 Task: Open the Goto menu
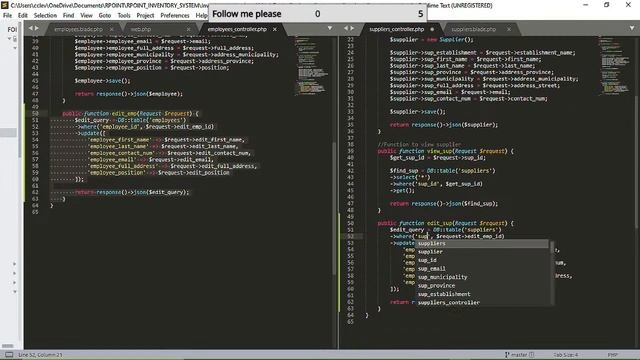pyautogui.click(x=104, y=16)
